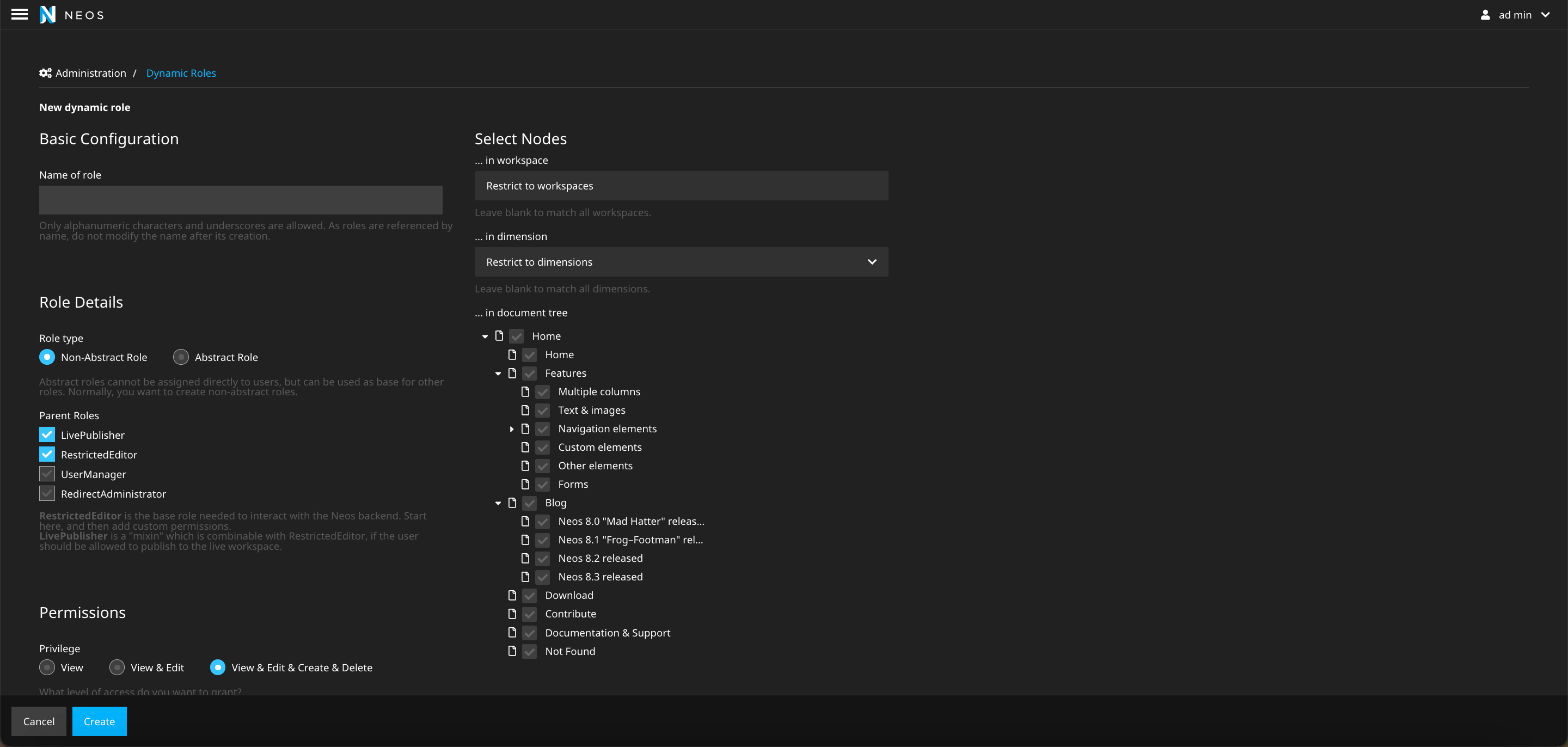Tick the Text & images node checkbox
This screenshot has height=747, width=1568.
(543, 411)
